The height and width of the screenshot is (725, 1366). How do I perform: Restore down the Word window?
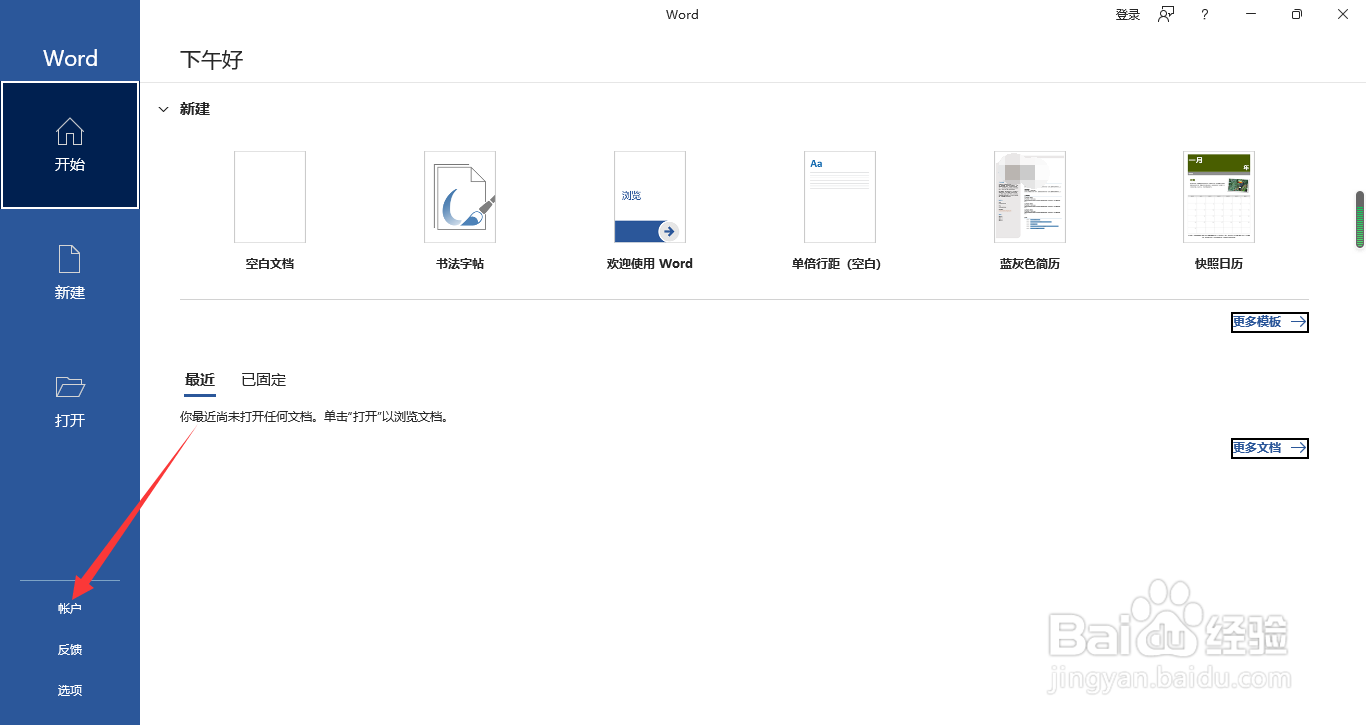tap(1297, 14)
